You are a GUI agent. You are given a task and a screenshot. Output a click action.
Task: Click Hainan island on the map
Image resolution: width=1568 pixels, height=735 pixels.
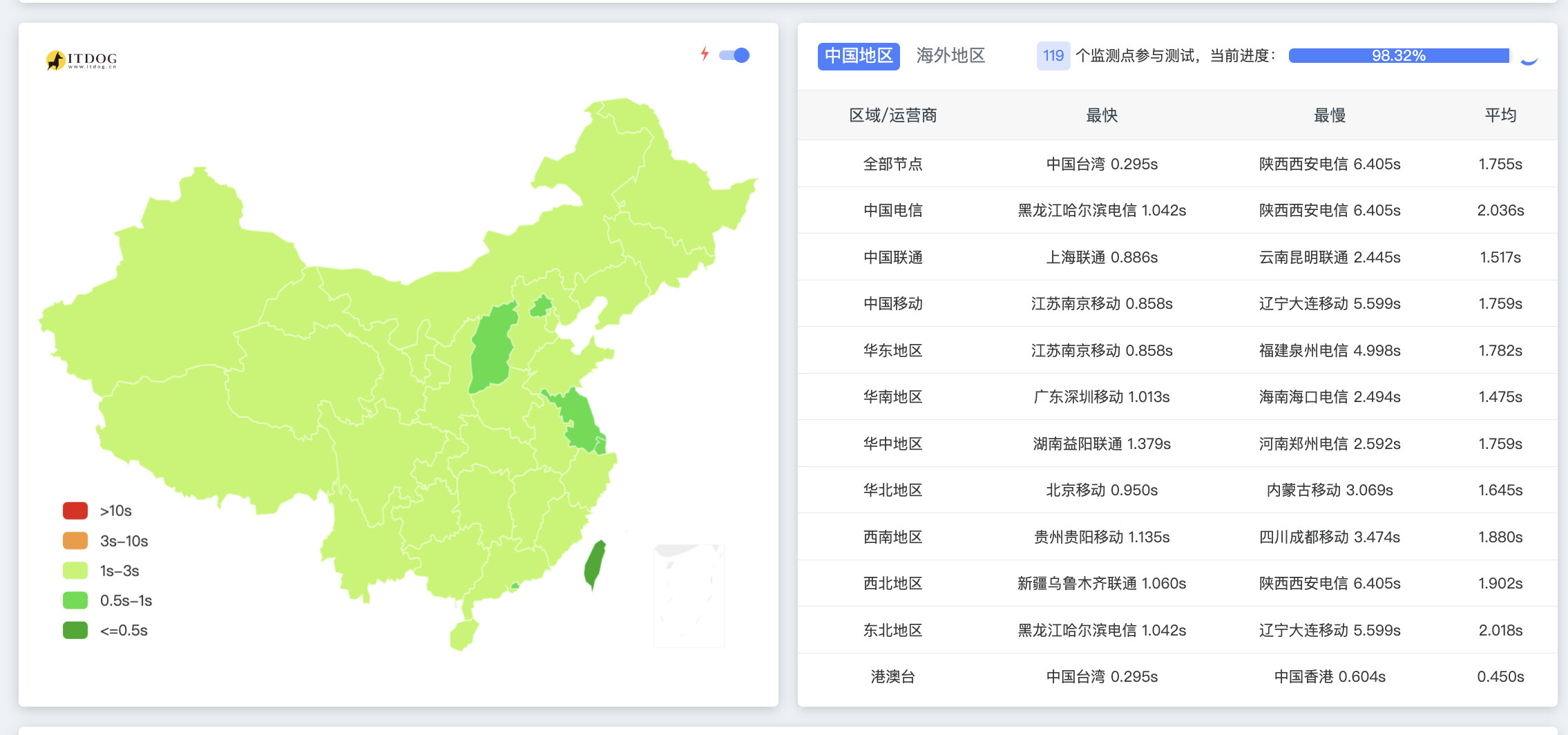[463, 635]
